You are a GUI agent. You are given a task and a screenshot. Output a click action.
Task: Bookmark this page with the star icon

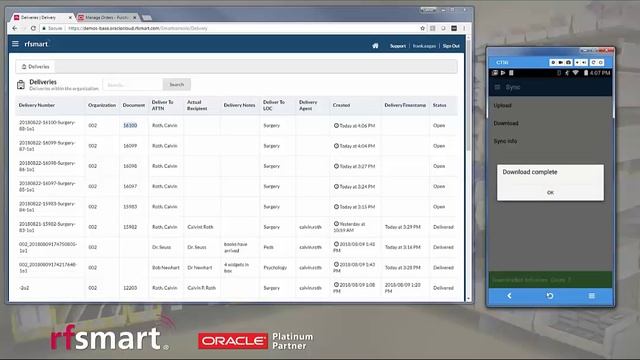pyautogui.click(x=422, y=28)
